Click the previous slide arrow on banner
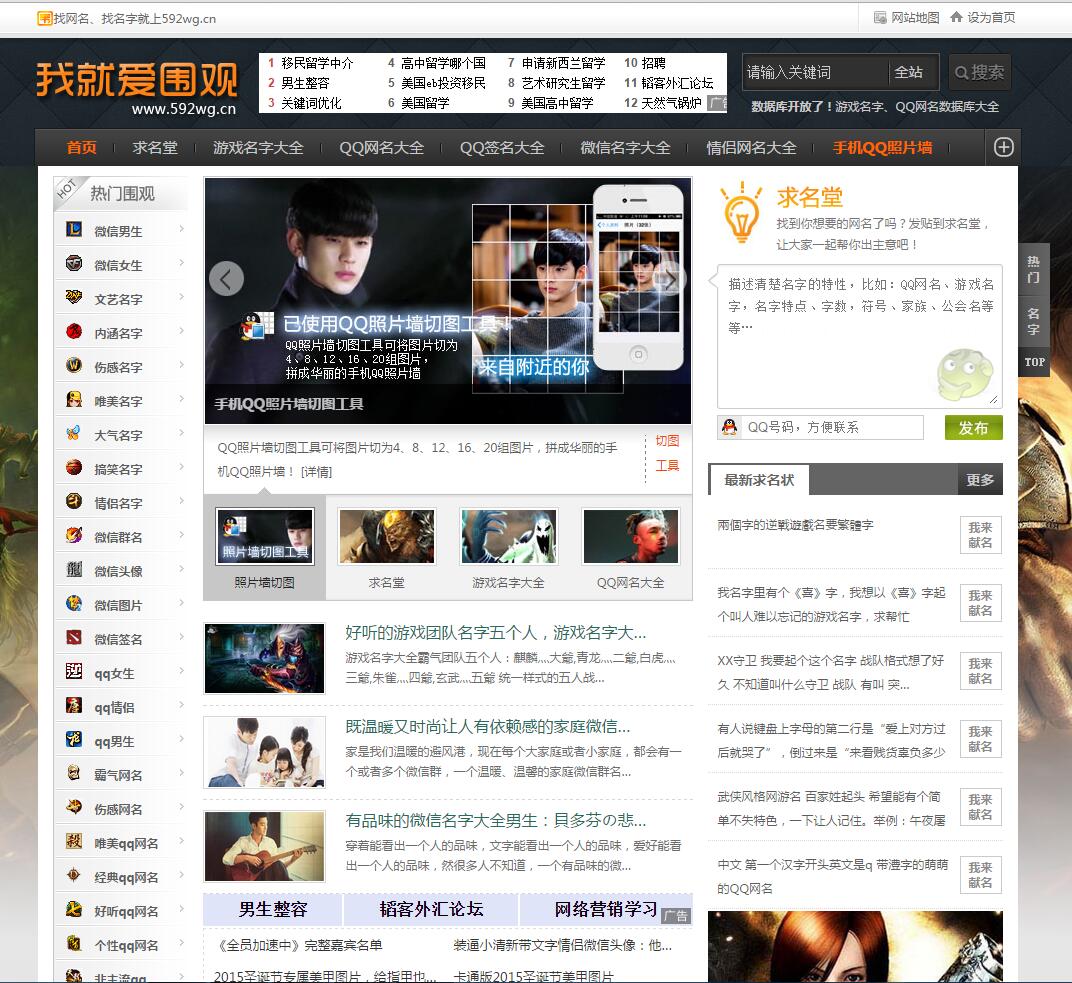 coord(226,278)
